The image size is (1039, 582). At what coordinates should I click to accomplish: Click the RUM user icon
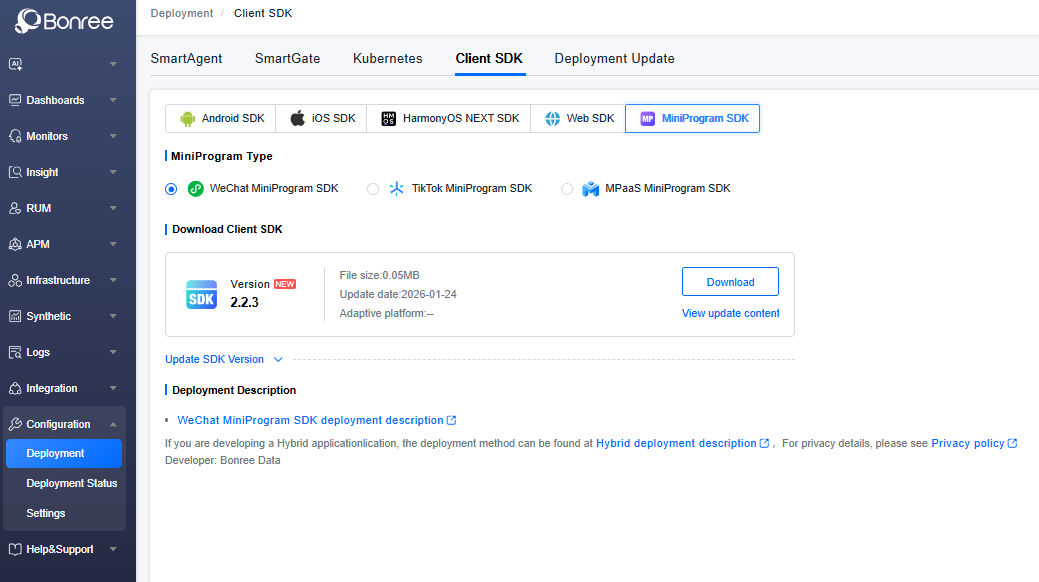(15, 208)
